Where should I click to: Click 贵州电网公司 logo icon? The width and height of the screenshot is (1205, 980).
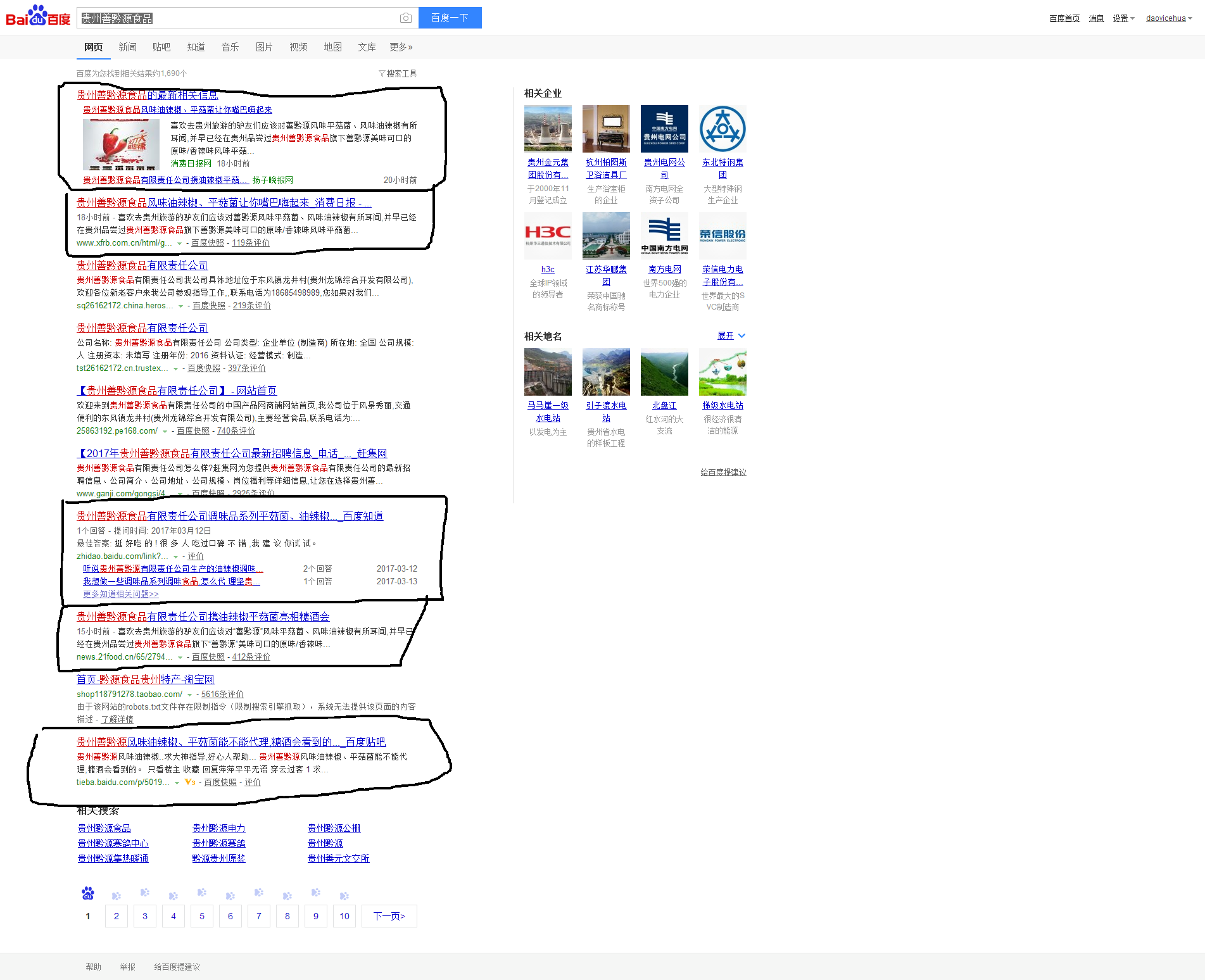coord(664,129)
